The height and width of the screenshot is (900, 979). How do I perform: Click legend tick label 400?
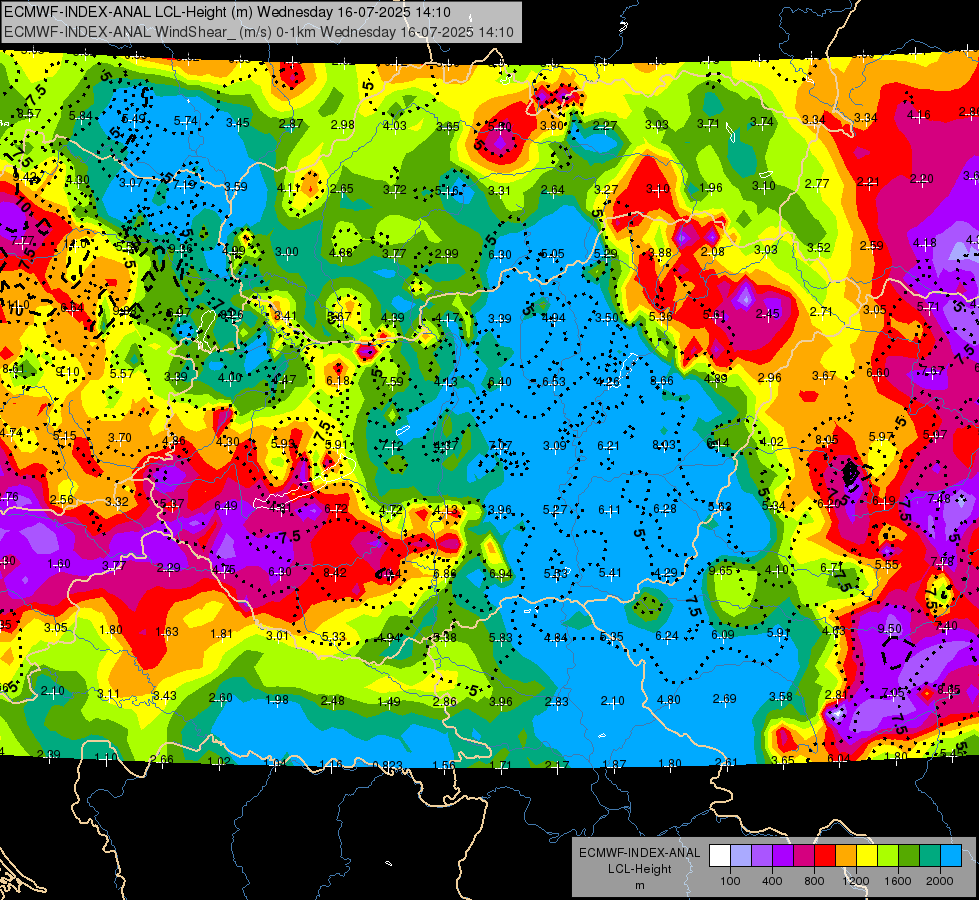(x=772, y=881)
